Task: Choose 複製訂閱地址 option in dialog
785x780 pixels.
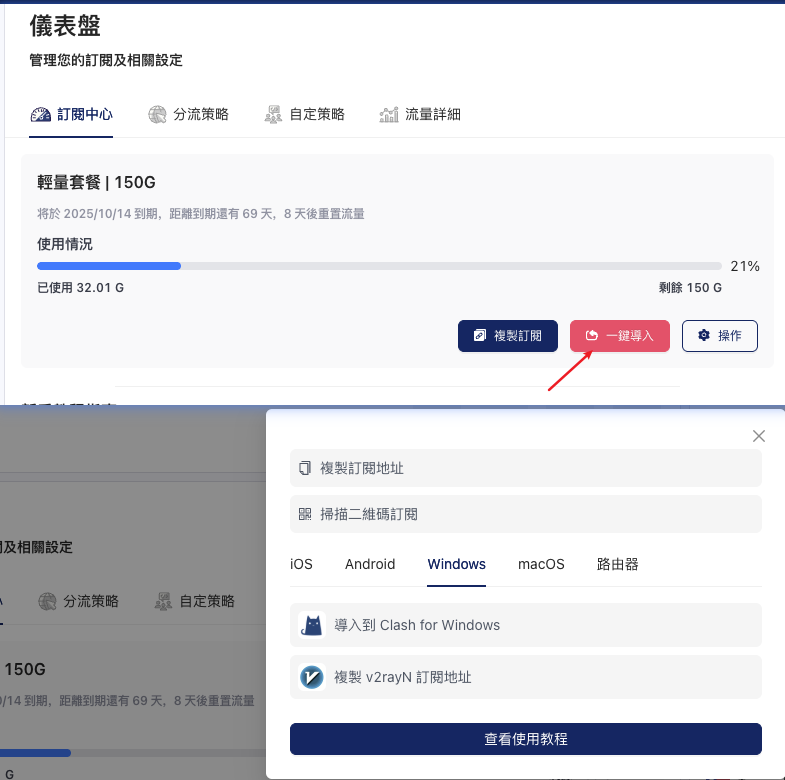Action: click(x=526, y=468)
